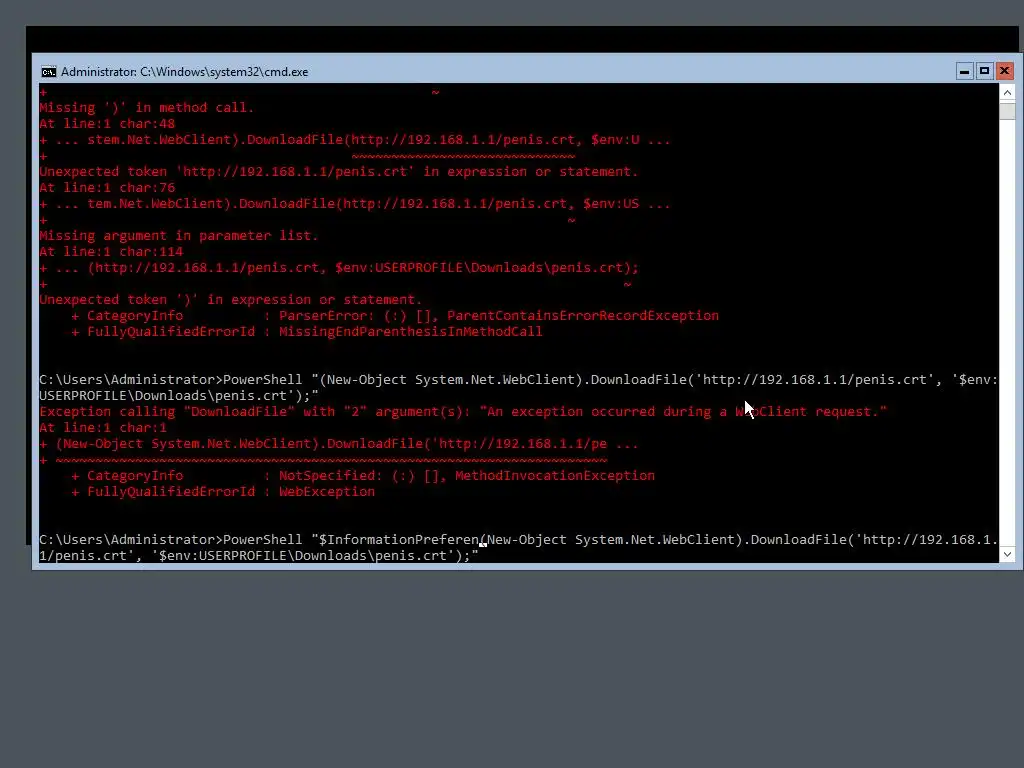Click '$InformationPreferen' in the current command

click(x=399, y=539)
